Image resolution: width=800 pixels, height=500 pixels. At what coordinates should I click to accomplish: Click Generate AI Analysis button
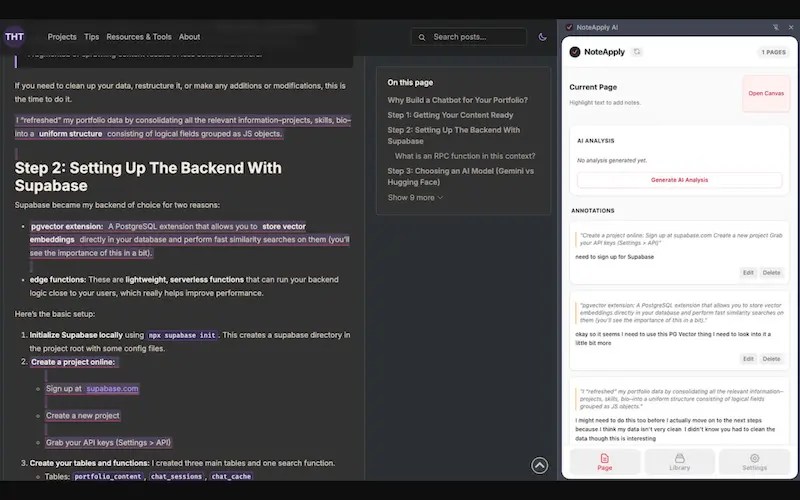[x=679, y=180]
